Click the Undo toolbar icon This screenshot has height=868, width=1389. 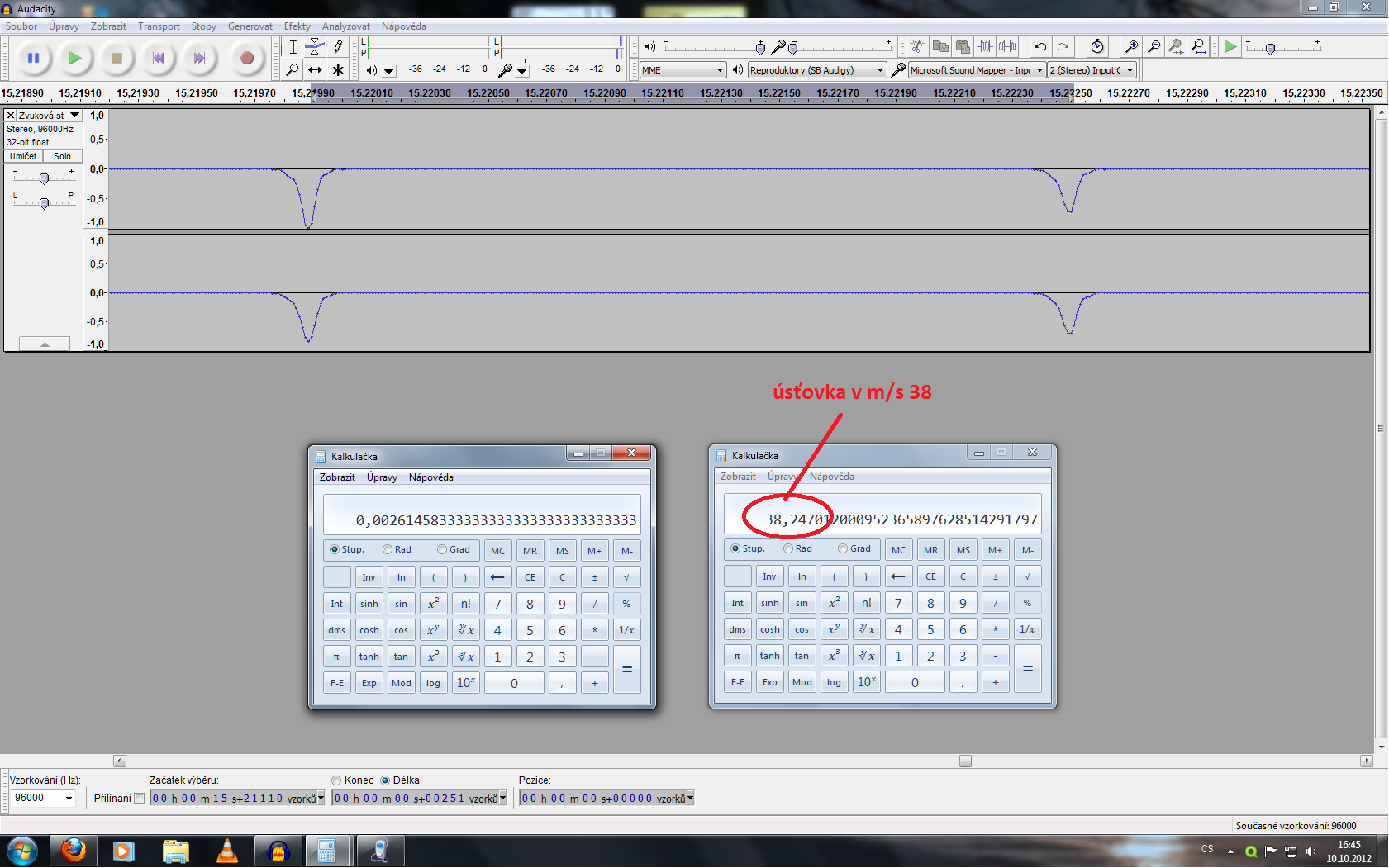tap(1040, 47)
